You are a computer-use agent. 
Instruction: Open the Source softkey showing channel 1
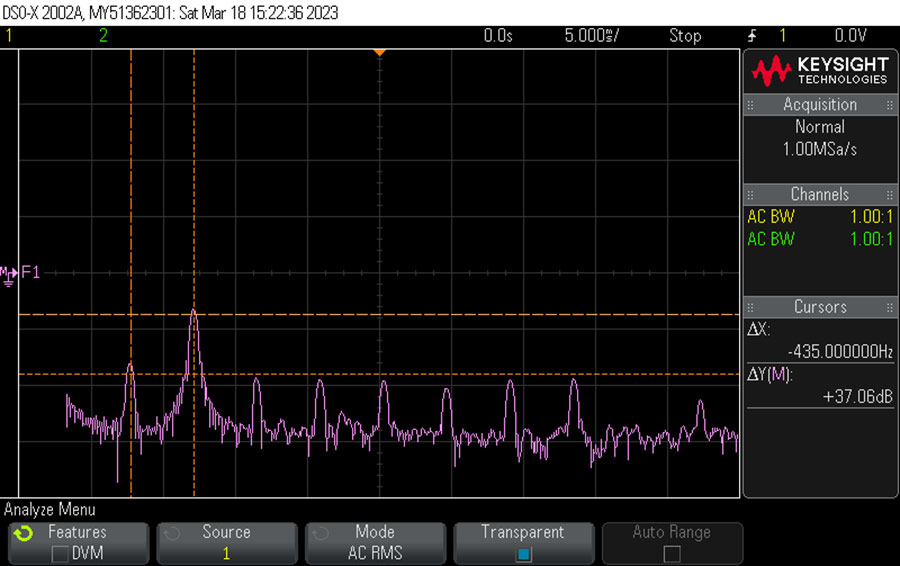click(x=227, y=542)
